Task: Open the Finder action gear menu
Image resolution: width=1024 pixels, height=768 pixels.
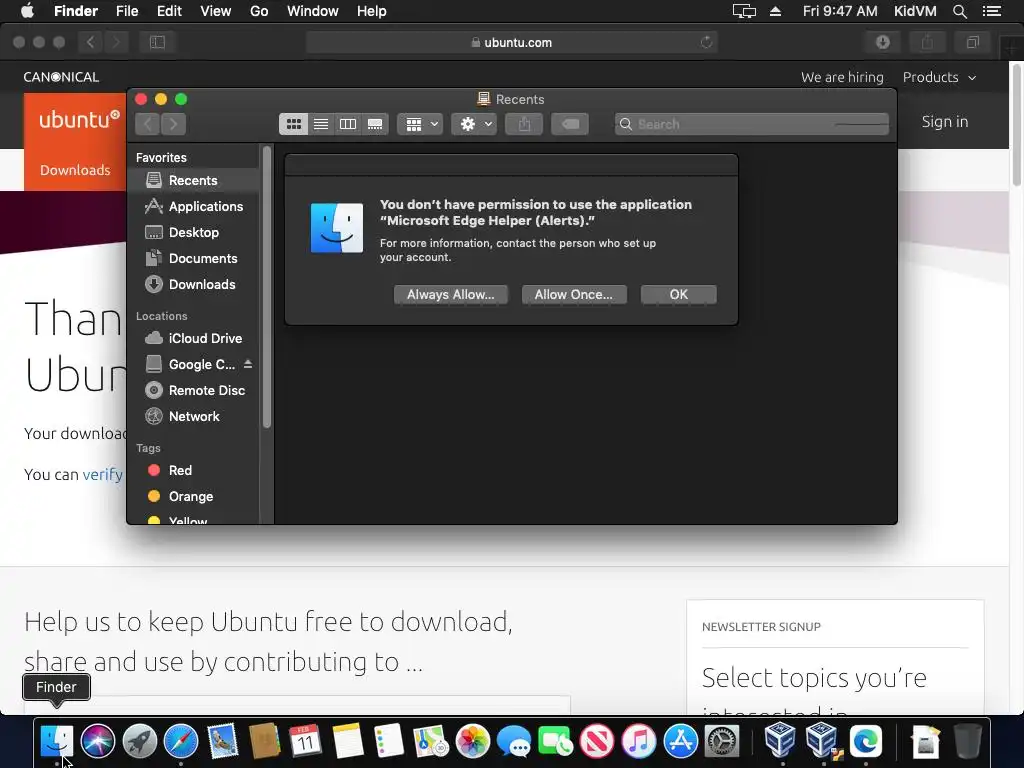Action: coord(474,124)
